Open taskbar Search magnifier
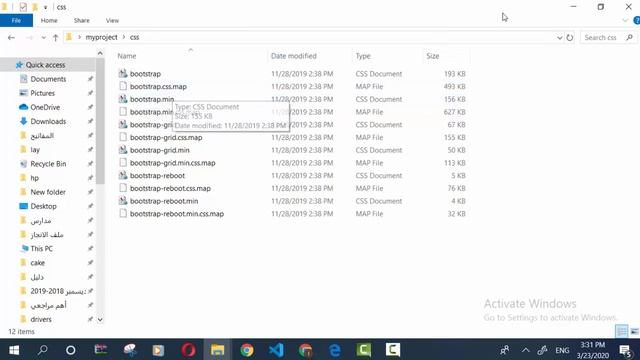640x360 pixels. pos(42,350)
